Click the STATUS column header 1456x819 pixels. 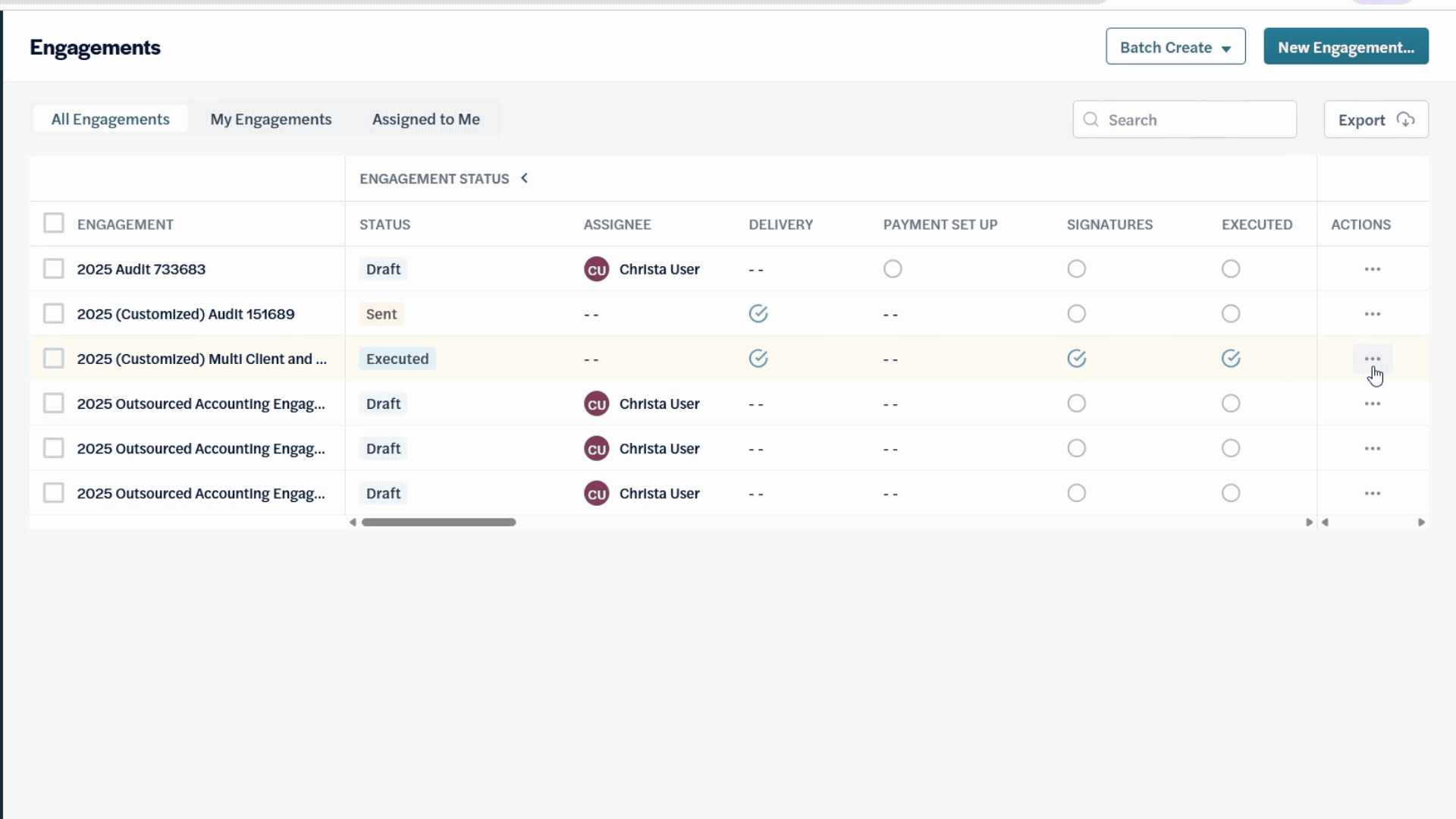tap(384, 224)
